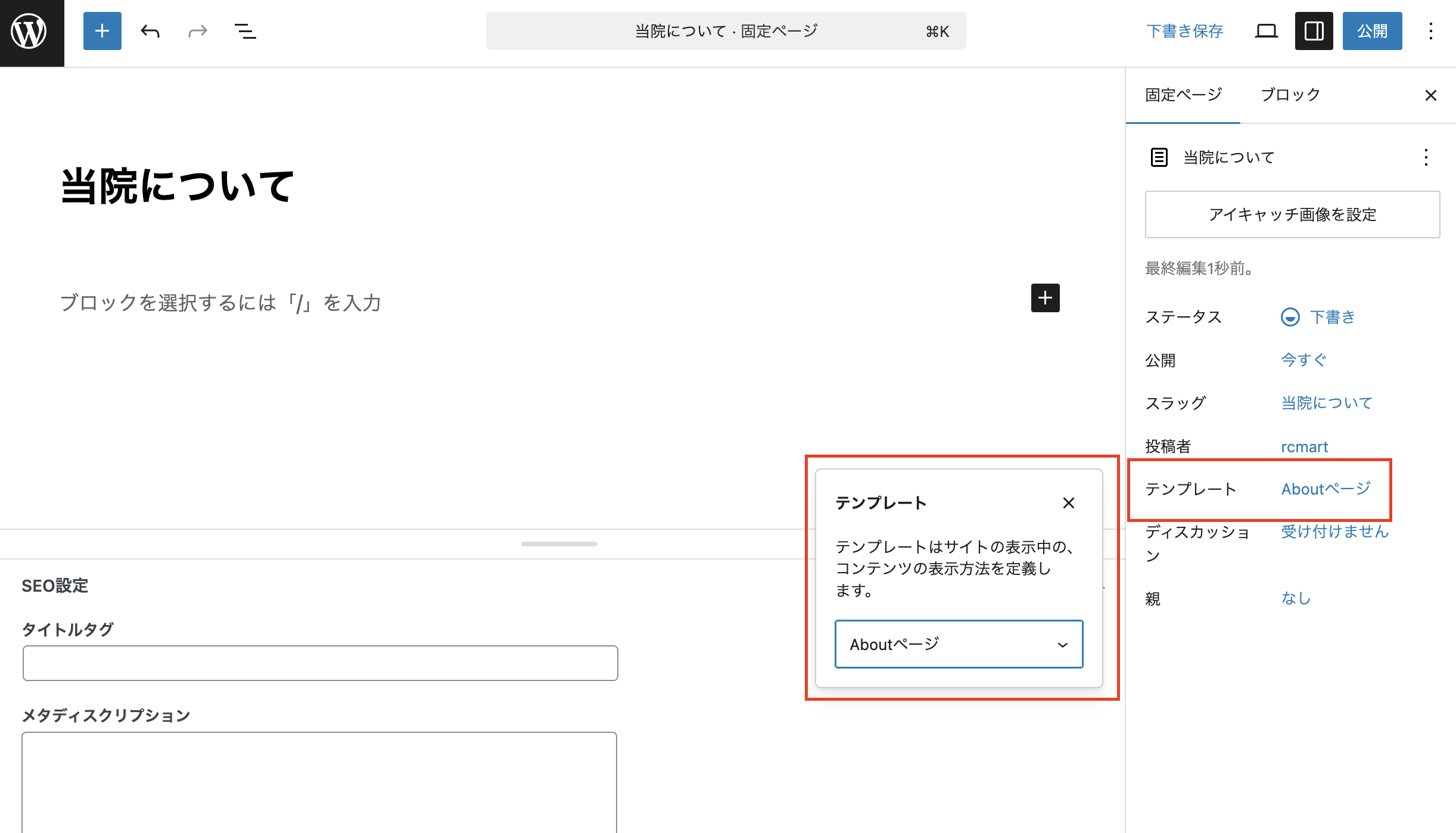Click the アイキャッチ画像を設定 button
The image size is (1456, 833).
coord(1292,215)
